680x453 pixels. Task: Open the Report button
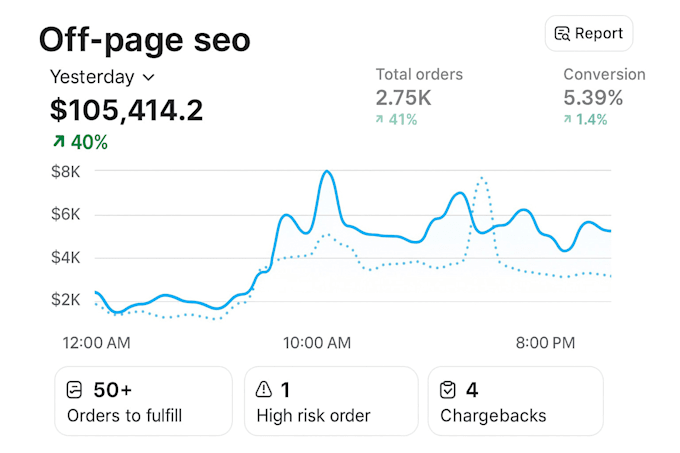coord(588,33)
